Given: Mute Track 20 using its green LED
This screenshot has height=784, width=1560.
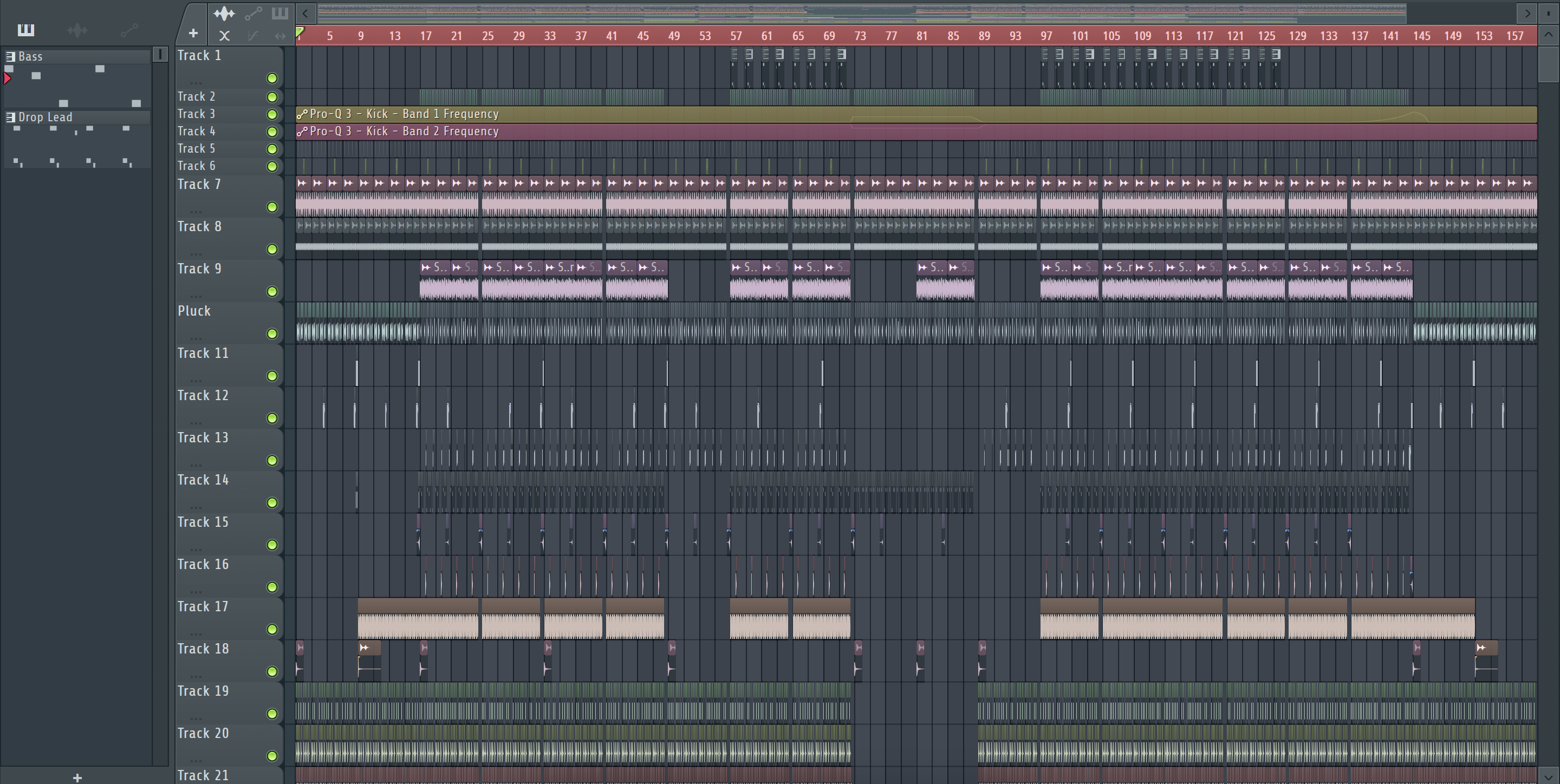Looking at the screenshot, I should pos(272,756).
